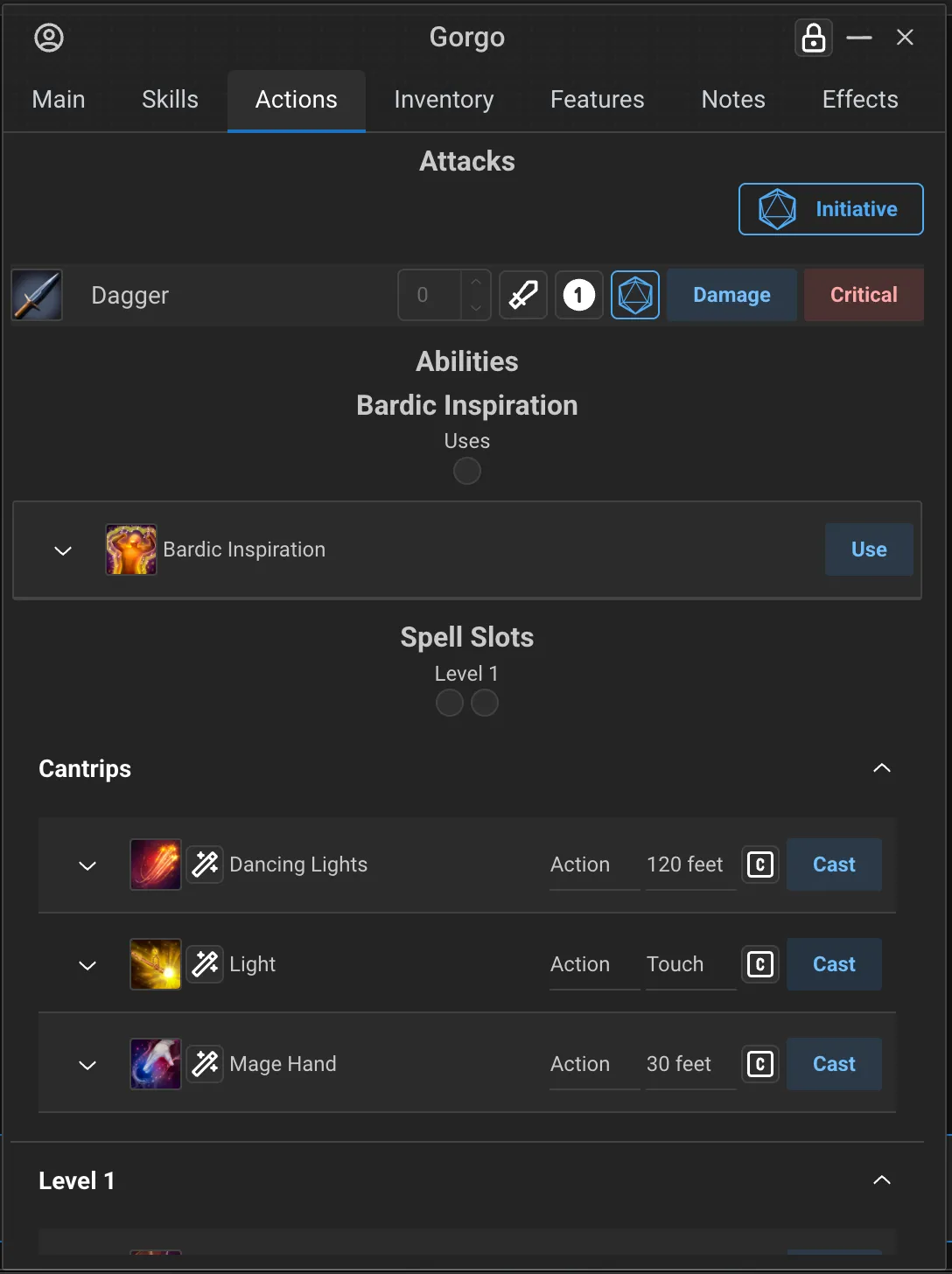Toggle the character sheet lock icon

point(813,38)
